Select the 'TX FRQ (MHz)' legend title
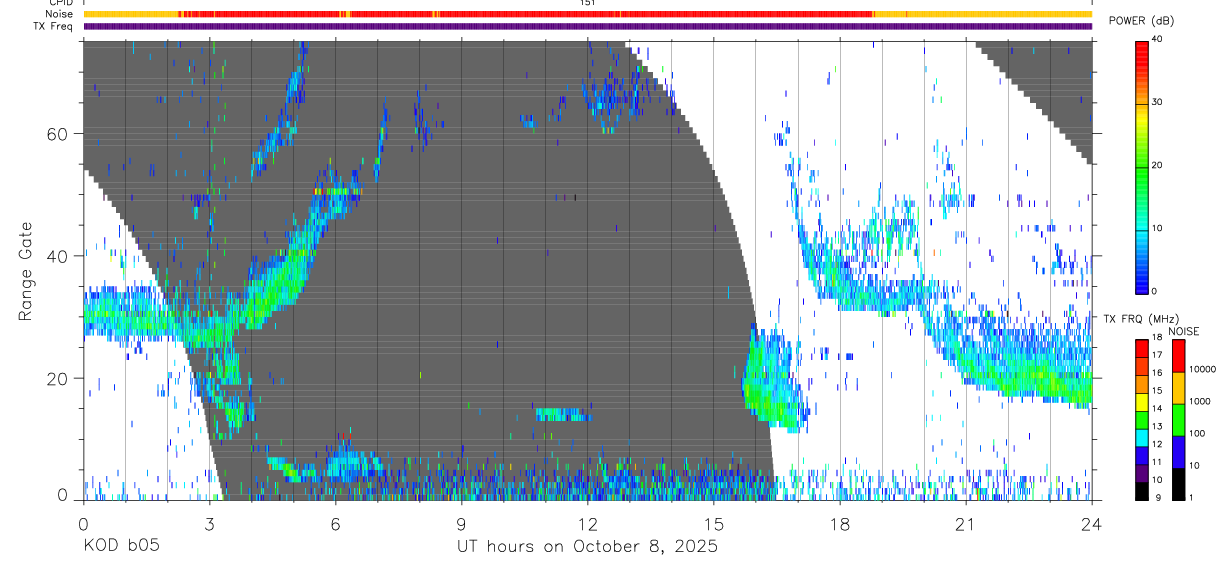This screenshot has height=567, width=1228. tap(1141, 319)
